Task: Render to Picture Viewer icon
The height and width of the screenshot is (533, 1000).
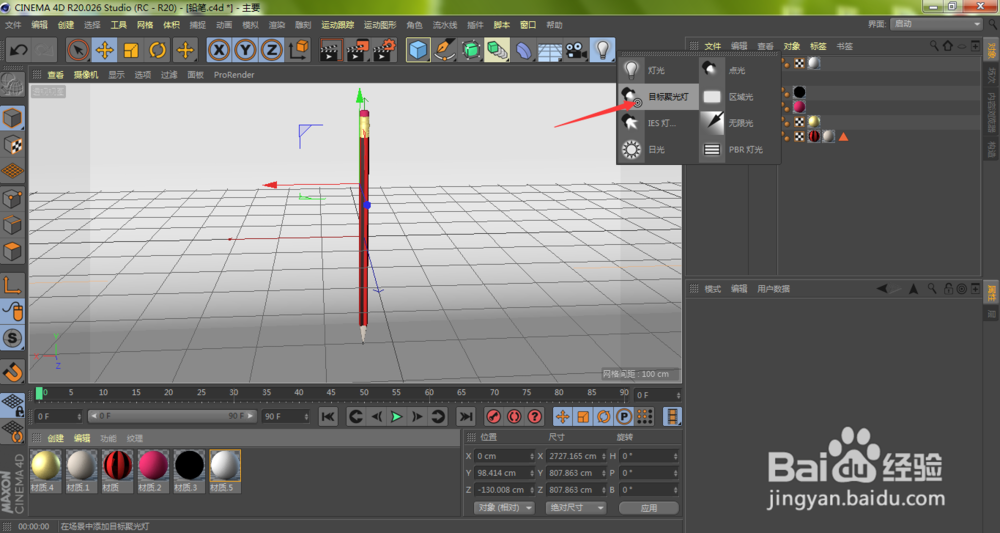Action: pyautogui.click(x=357, y=50)
